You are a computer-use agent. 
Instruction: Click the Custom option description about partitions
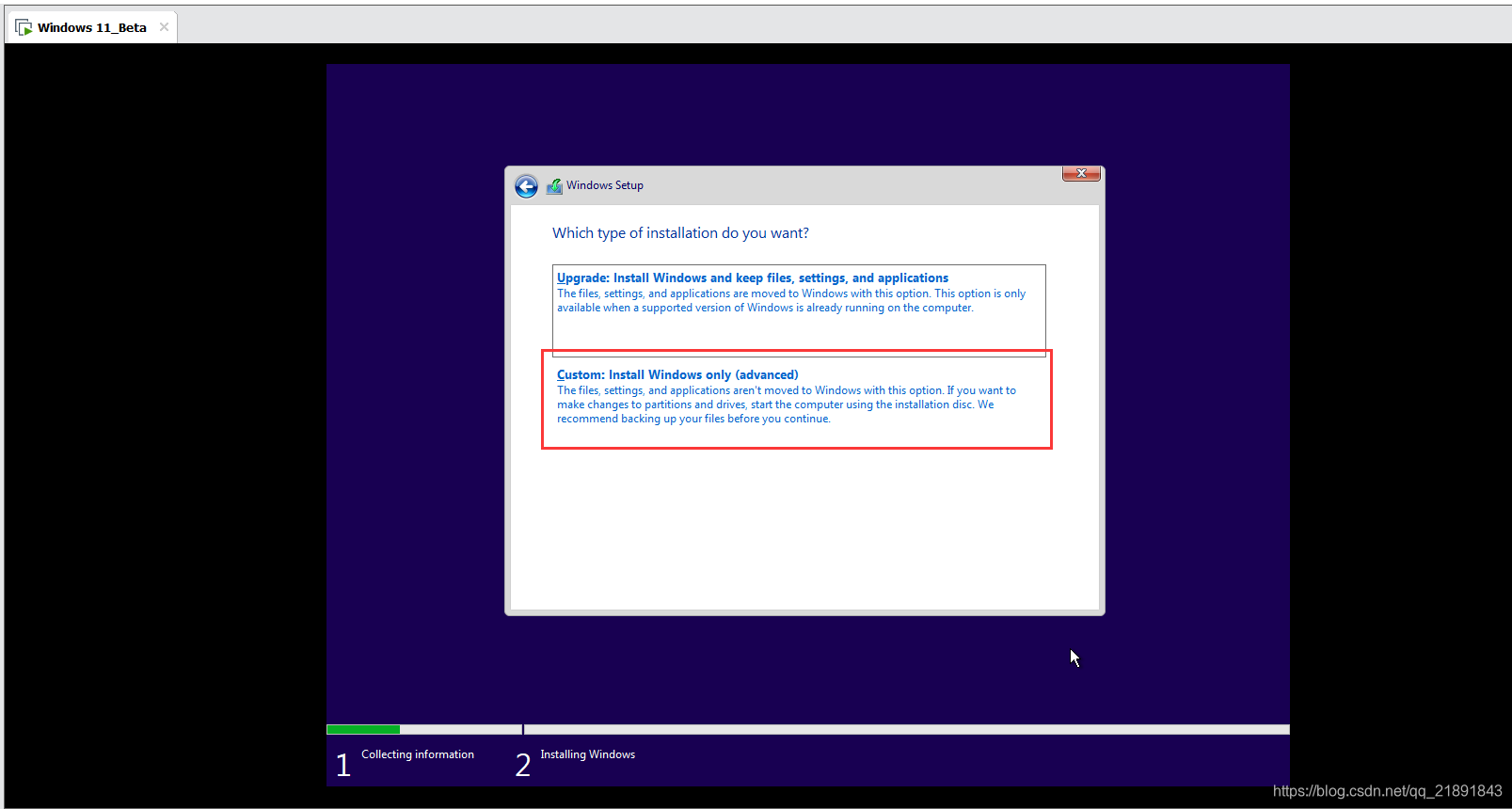point(787,404)
